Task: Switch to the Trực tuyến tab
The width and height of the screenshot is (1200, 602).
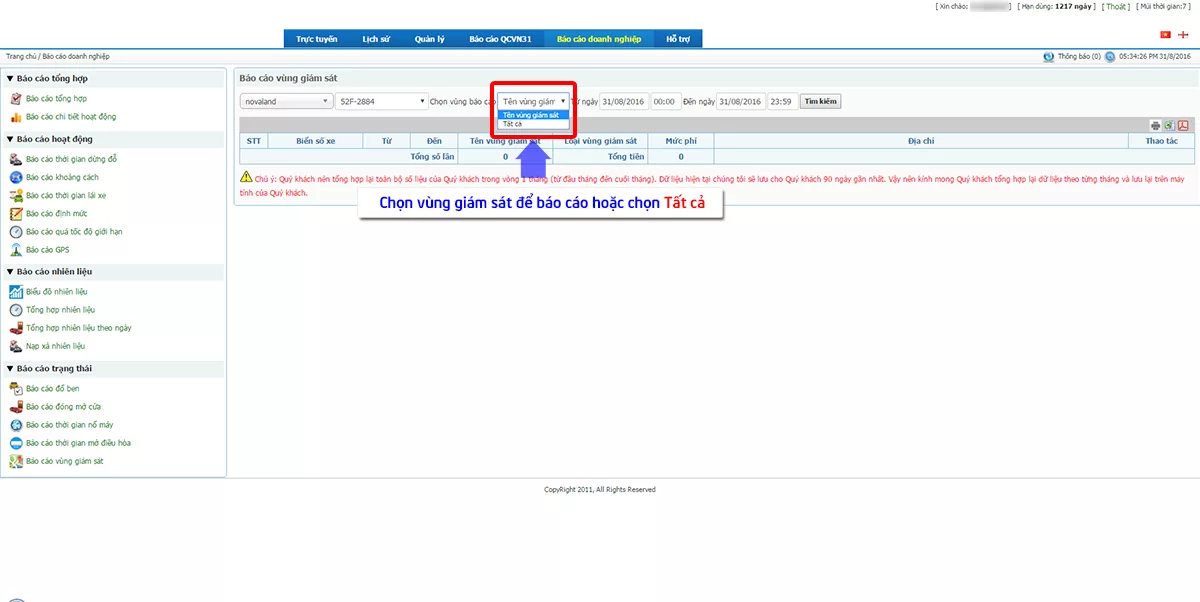Action: click(x=317, y=39)
